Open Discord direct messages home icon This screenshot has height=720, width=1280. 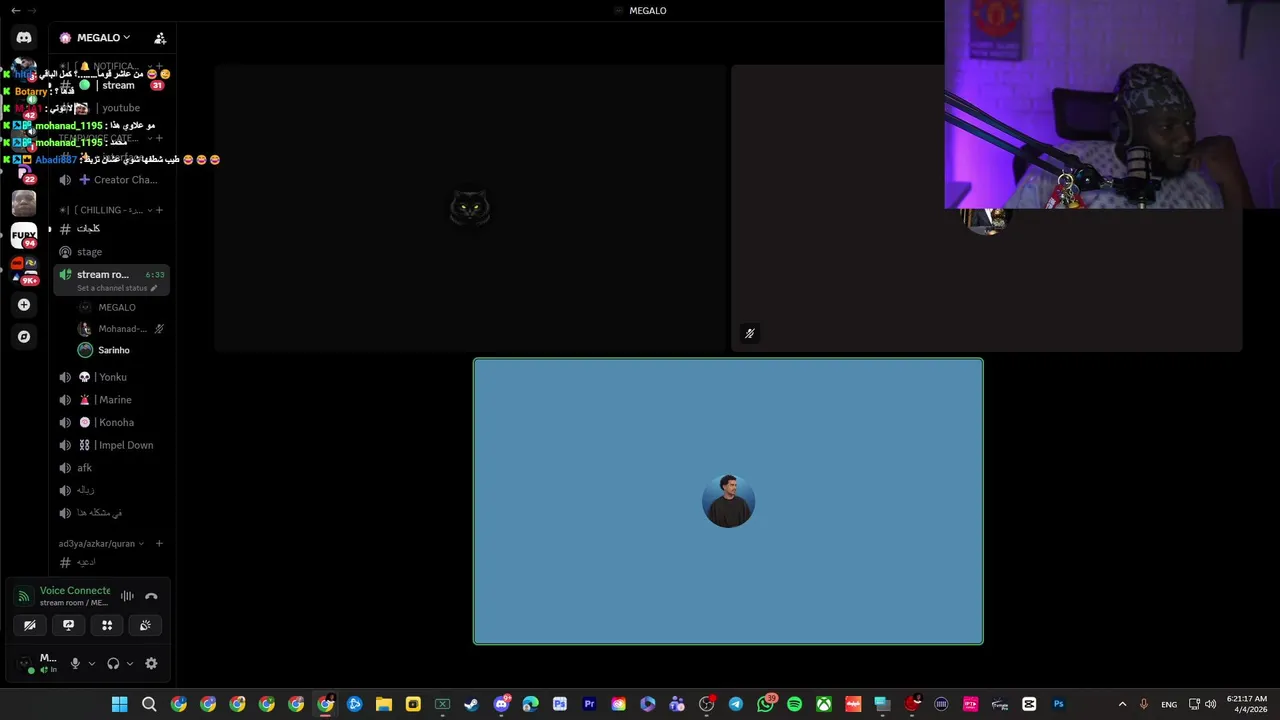(x=24, y=38)
